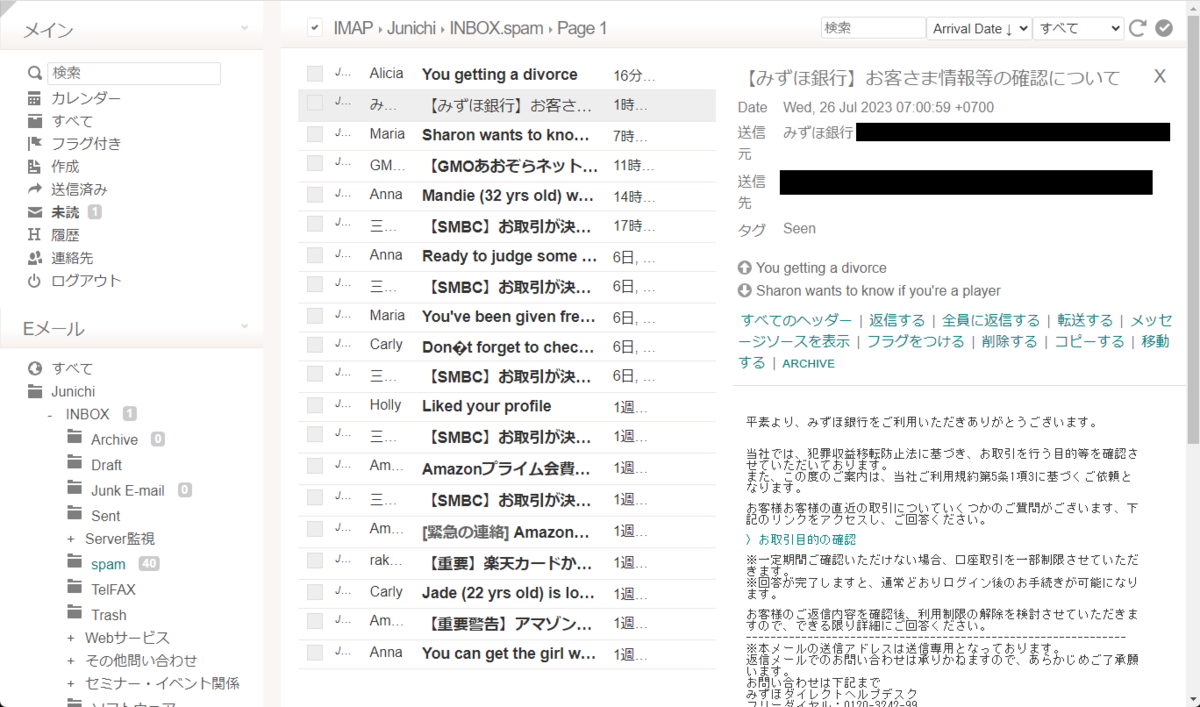Click the sent arrow icon beside 送信済み
1200x707 pixels.
pos(34,189)
